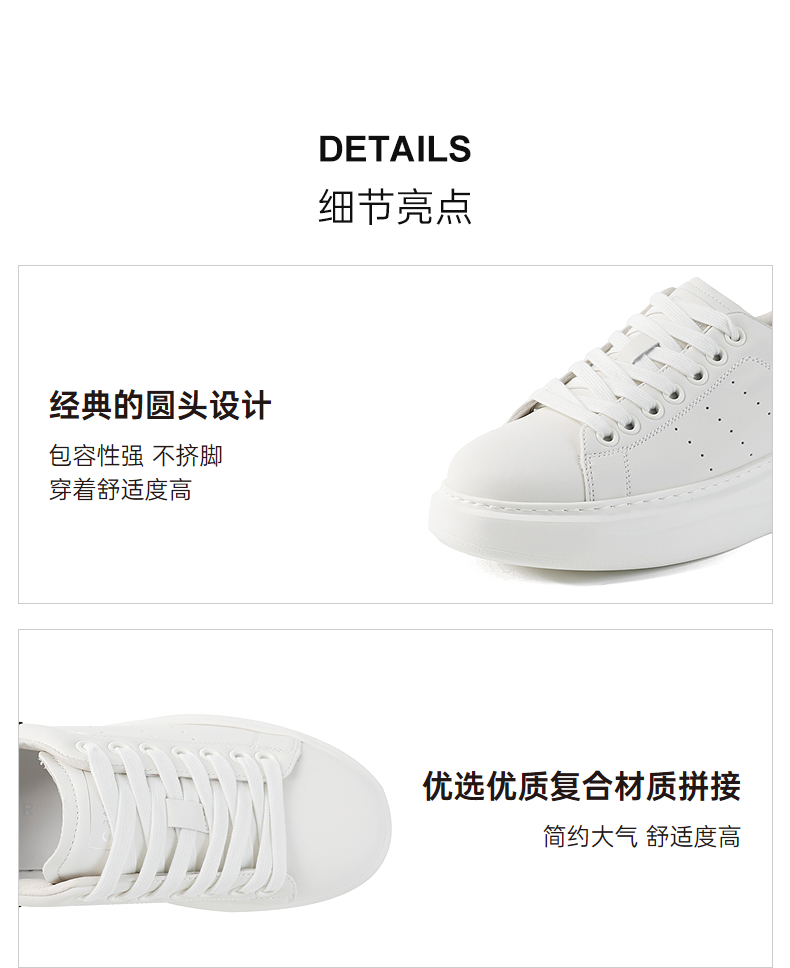
Task: Click the 包容性强 不挤脚 description line
Action: pyautogui.click(x=136, y=456)
